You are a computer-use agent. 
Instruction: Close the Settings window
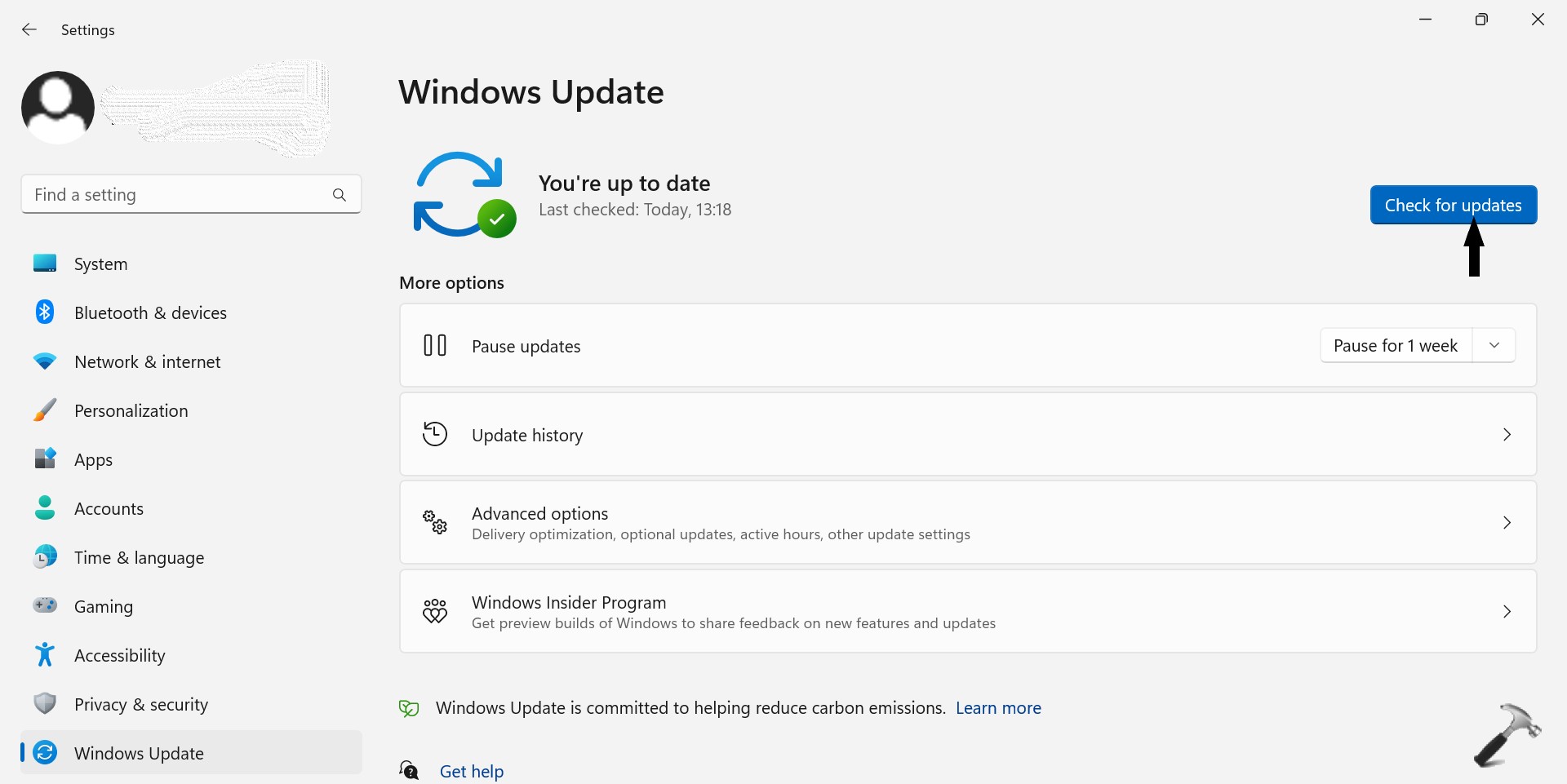pos(1538,20)
